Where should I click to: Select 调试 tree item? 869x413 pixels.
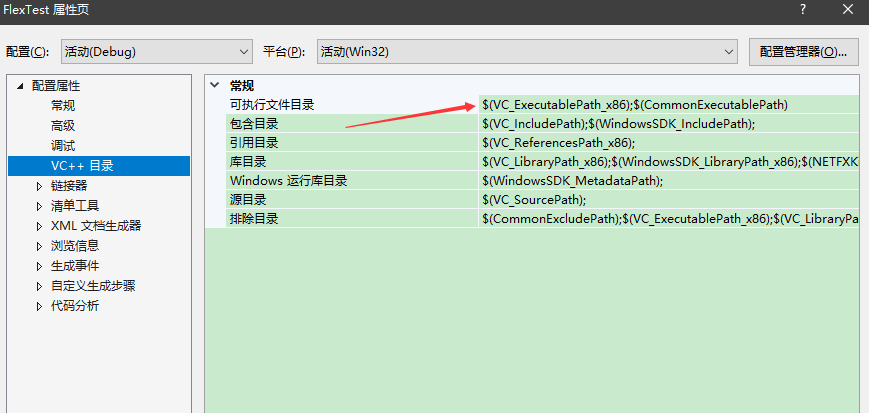click(x=63, y=146)
